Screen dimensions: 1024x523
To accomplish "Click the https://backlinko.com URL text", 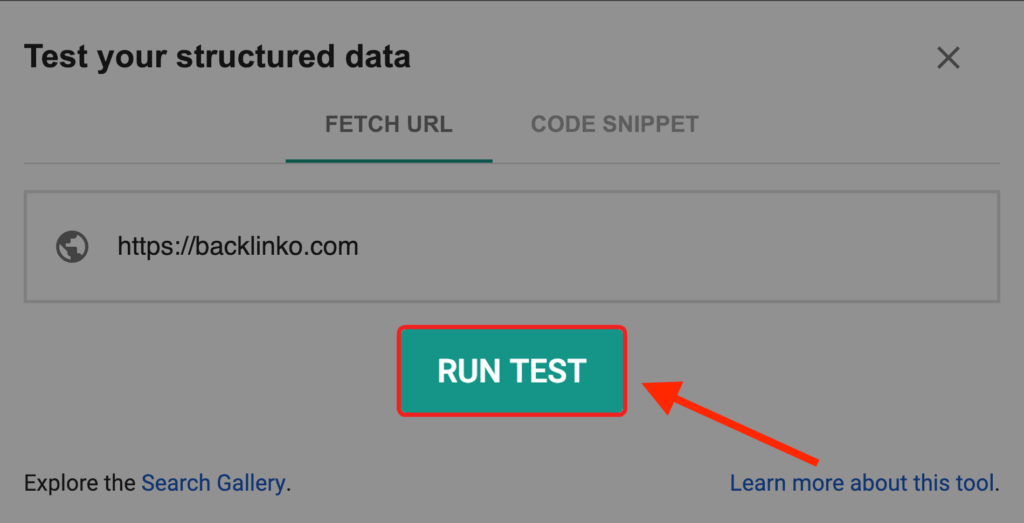I will [x=237, y=246].
